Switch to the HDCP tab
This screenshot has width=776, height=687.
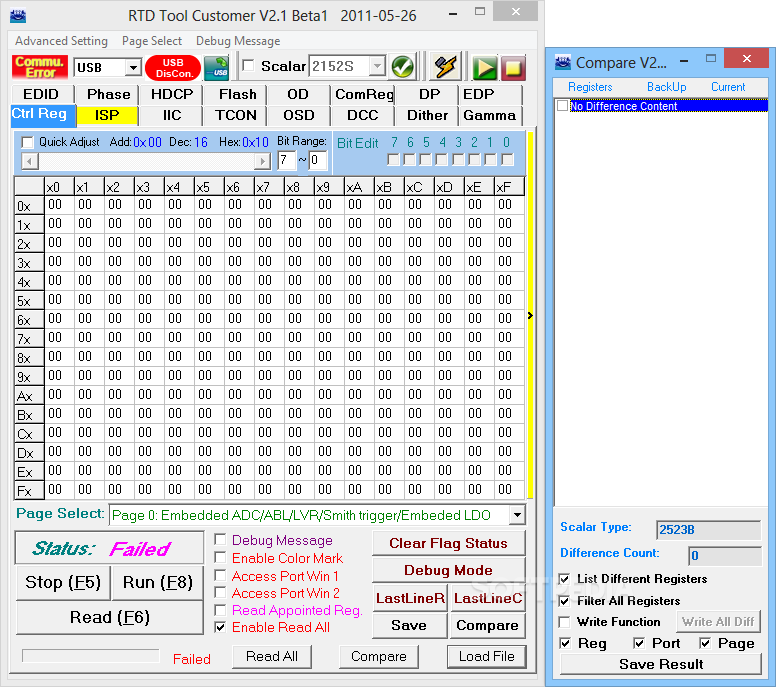point(172,94)
